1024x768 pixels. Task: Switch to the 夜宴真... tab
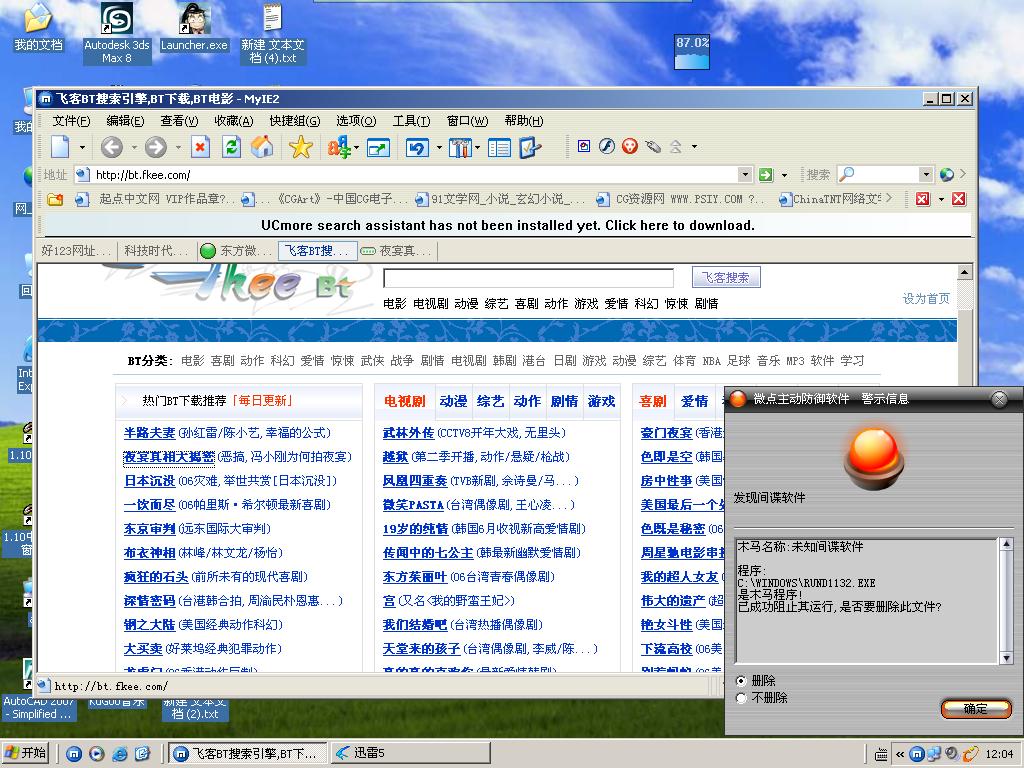click(x=398, y=251)
